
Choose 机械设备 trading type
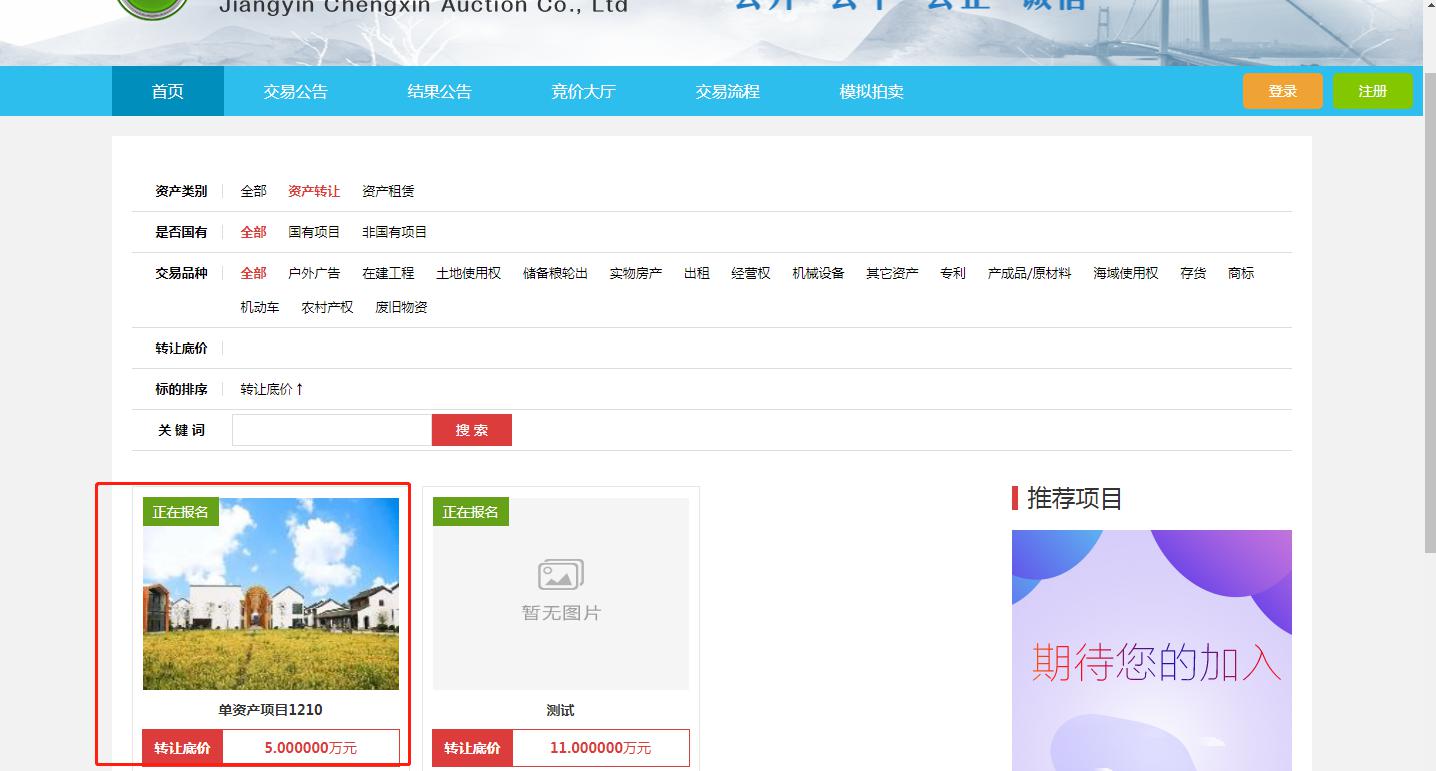point(818,273)
